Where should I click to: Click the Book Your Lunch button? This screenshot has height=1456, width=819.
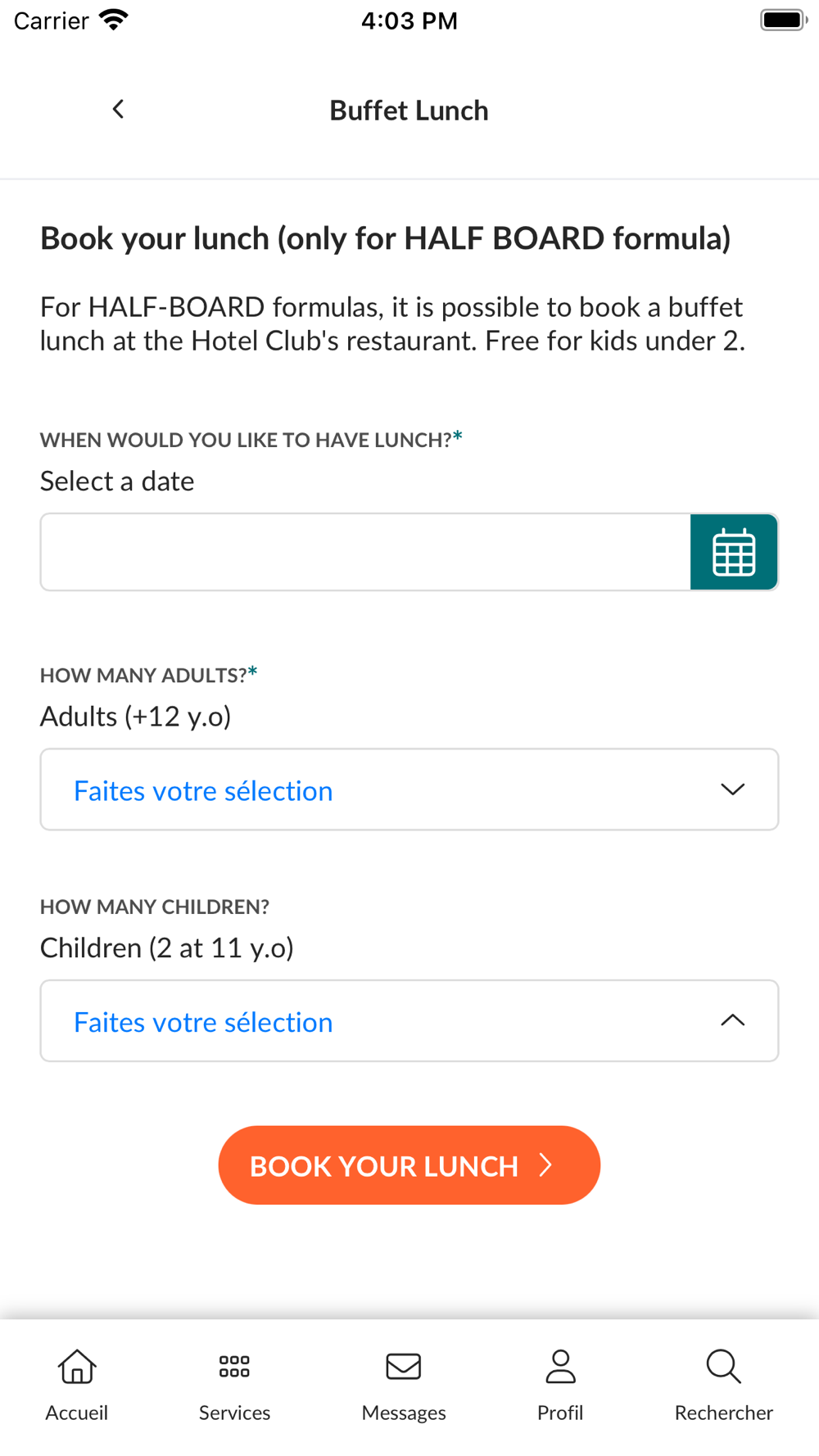(x=409, y=1165)
